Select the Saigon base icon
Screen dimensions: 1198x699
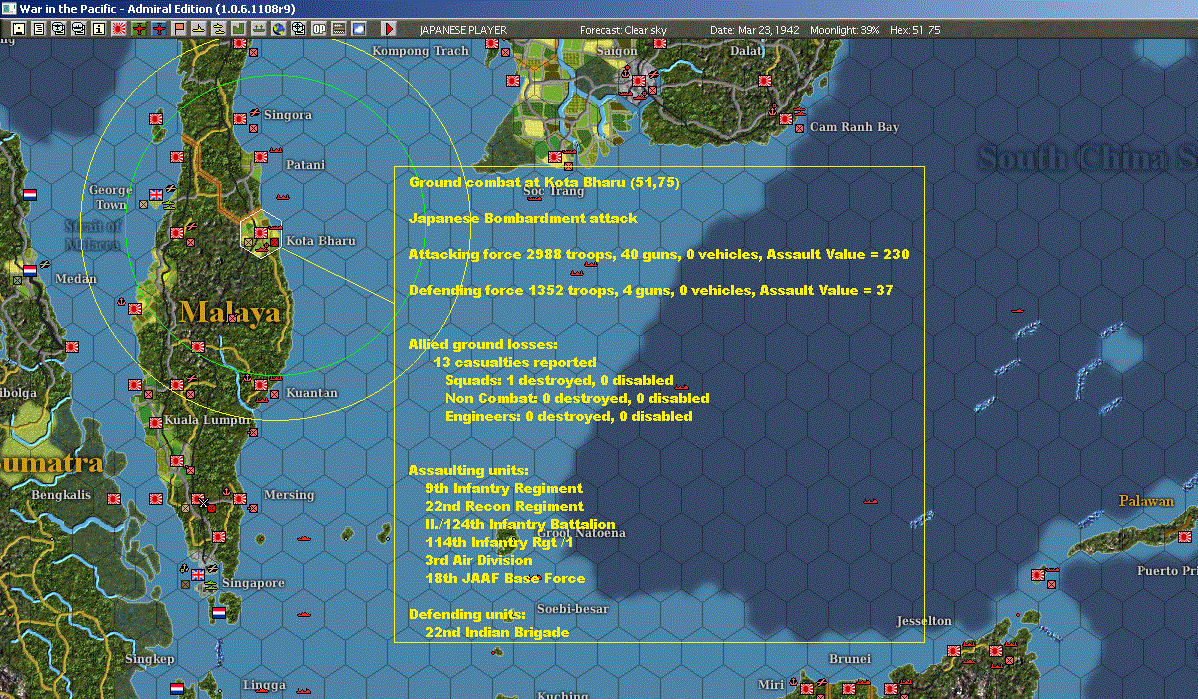click(639, 81)
